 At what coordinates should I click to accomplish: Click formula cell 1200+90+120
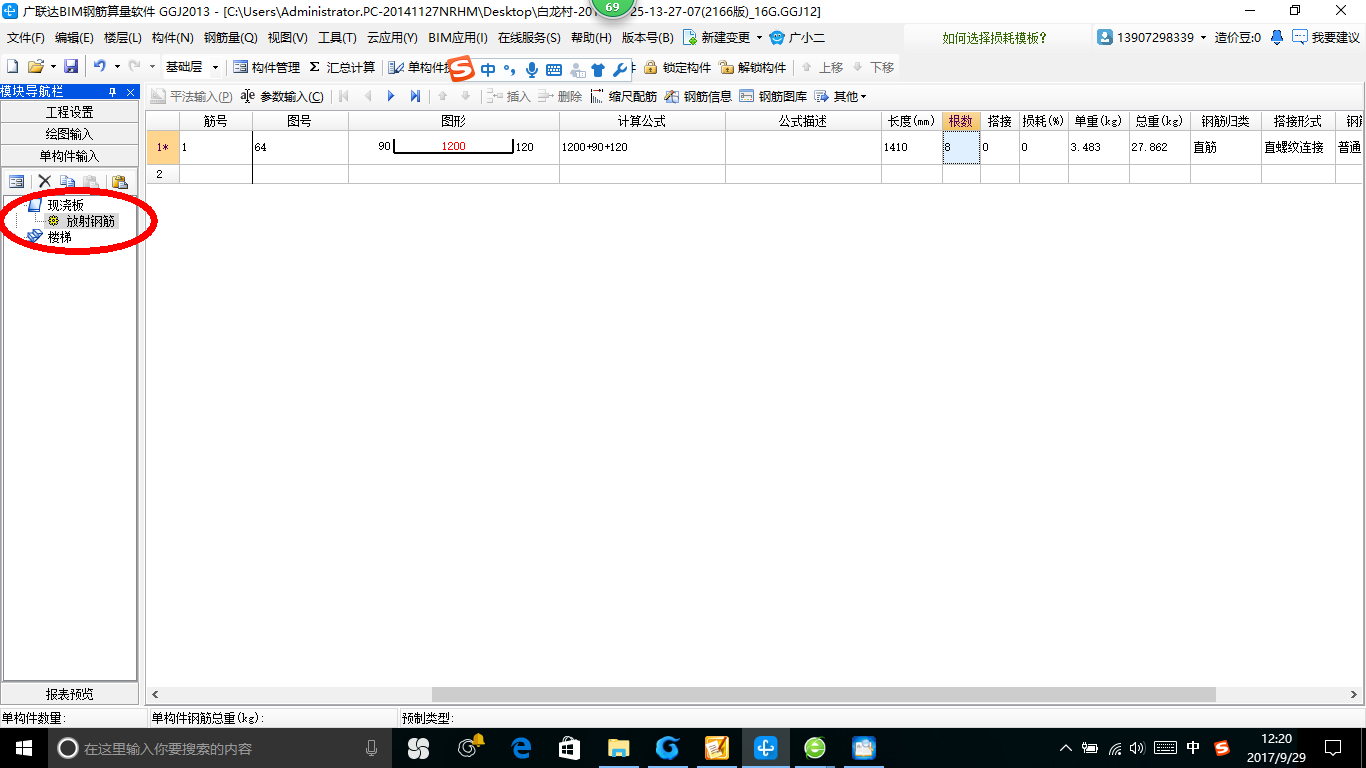pyautogui.click(x=642, y=147)
